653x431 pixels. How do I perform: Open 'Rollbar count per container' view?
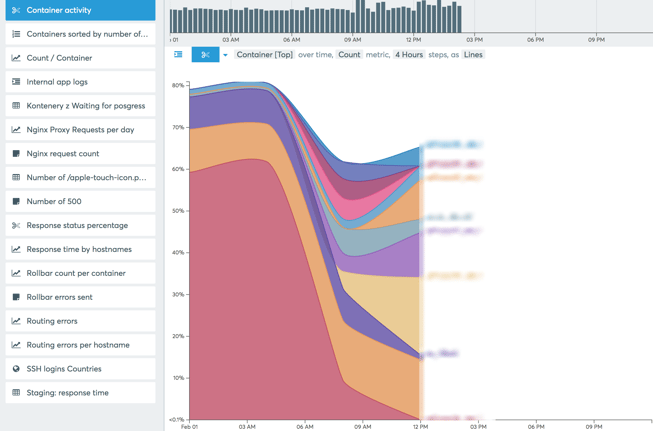(78, 273)
